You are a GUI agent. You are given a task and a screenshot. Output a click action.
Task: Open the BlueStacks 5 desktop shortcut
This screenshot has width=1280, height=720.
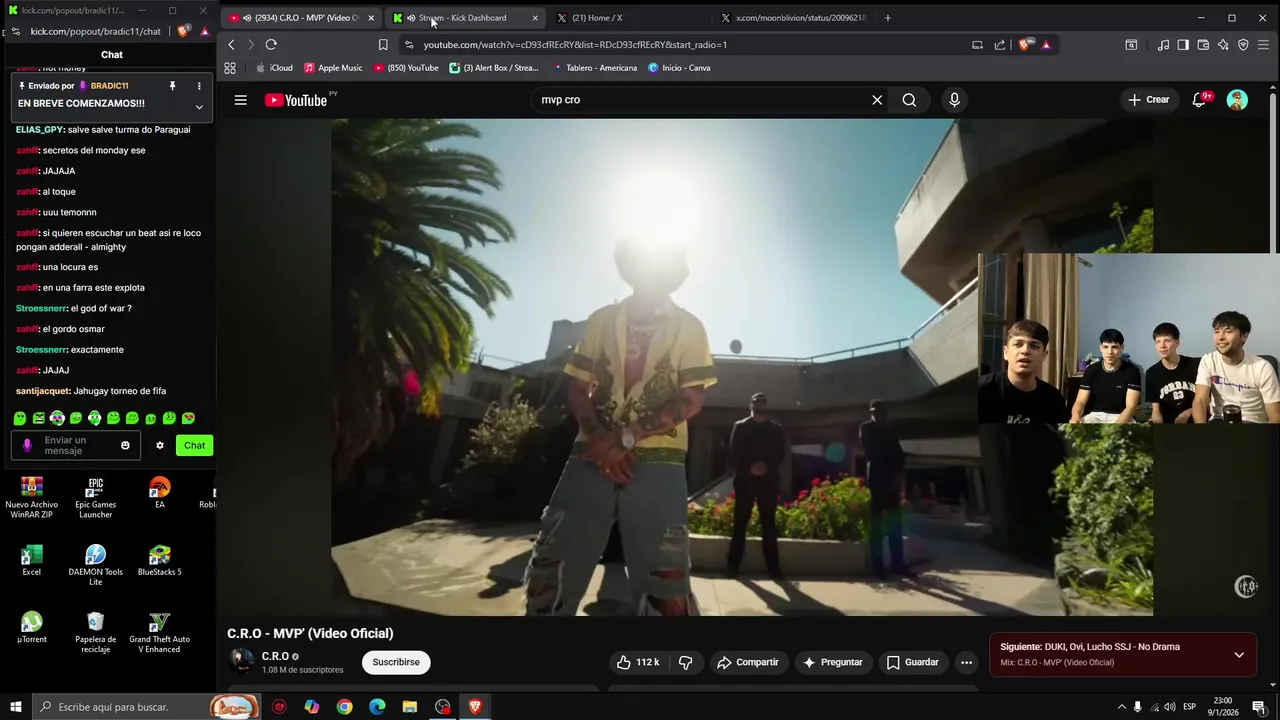point(159,561)
